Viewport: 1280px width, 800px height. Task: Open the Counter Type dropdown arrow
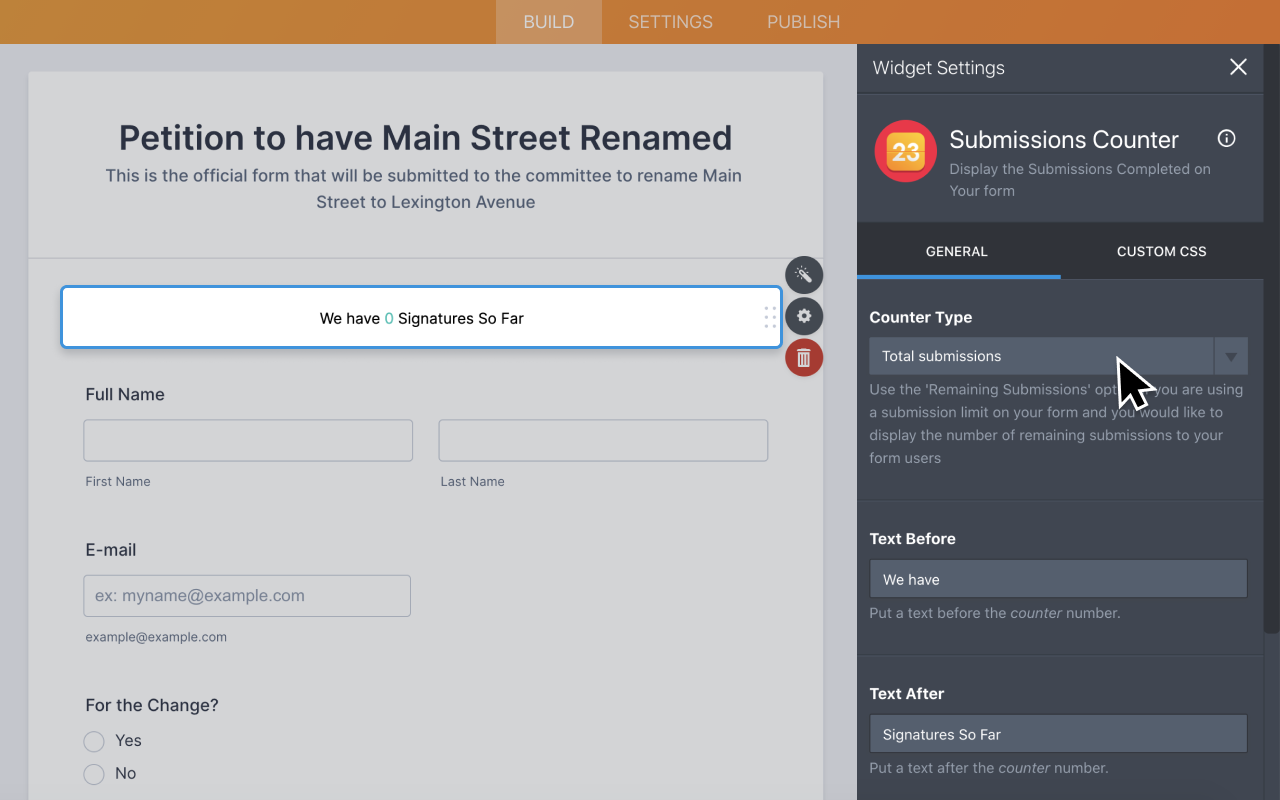pos(1231,355)
